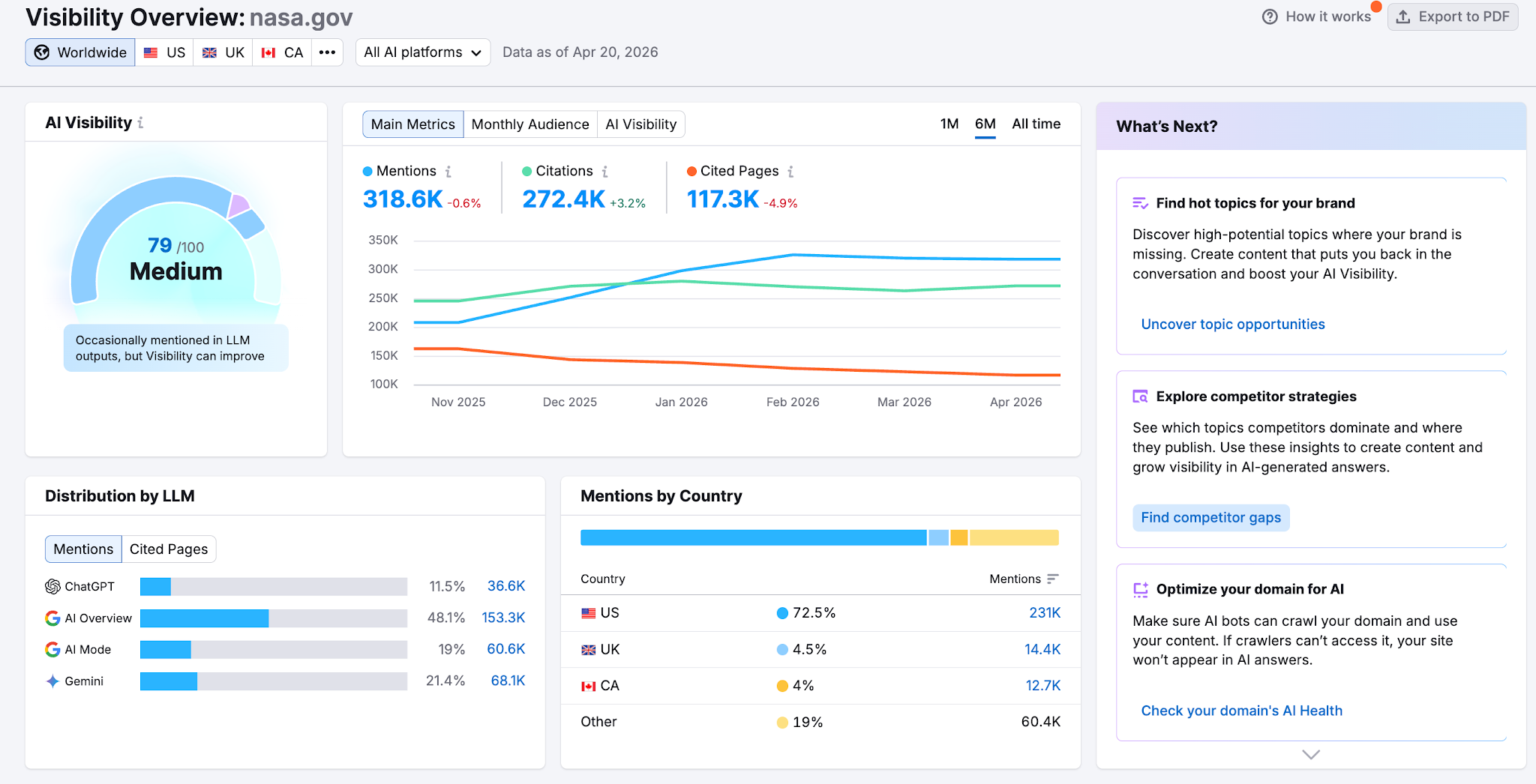Select the Gemini icon in LLM distribution
This screenshot has width=1536, height=784.
coord(52,681)
